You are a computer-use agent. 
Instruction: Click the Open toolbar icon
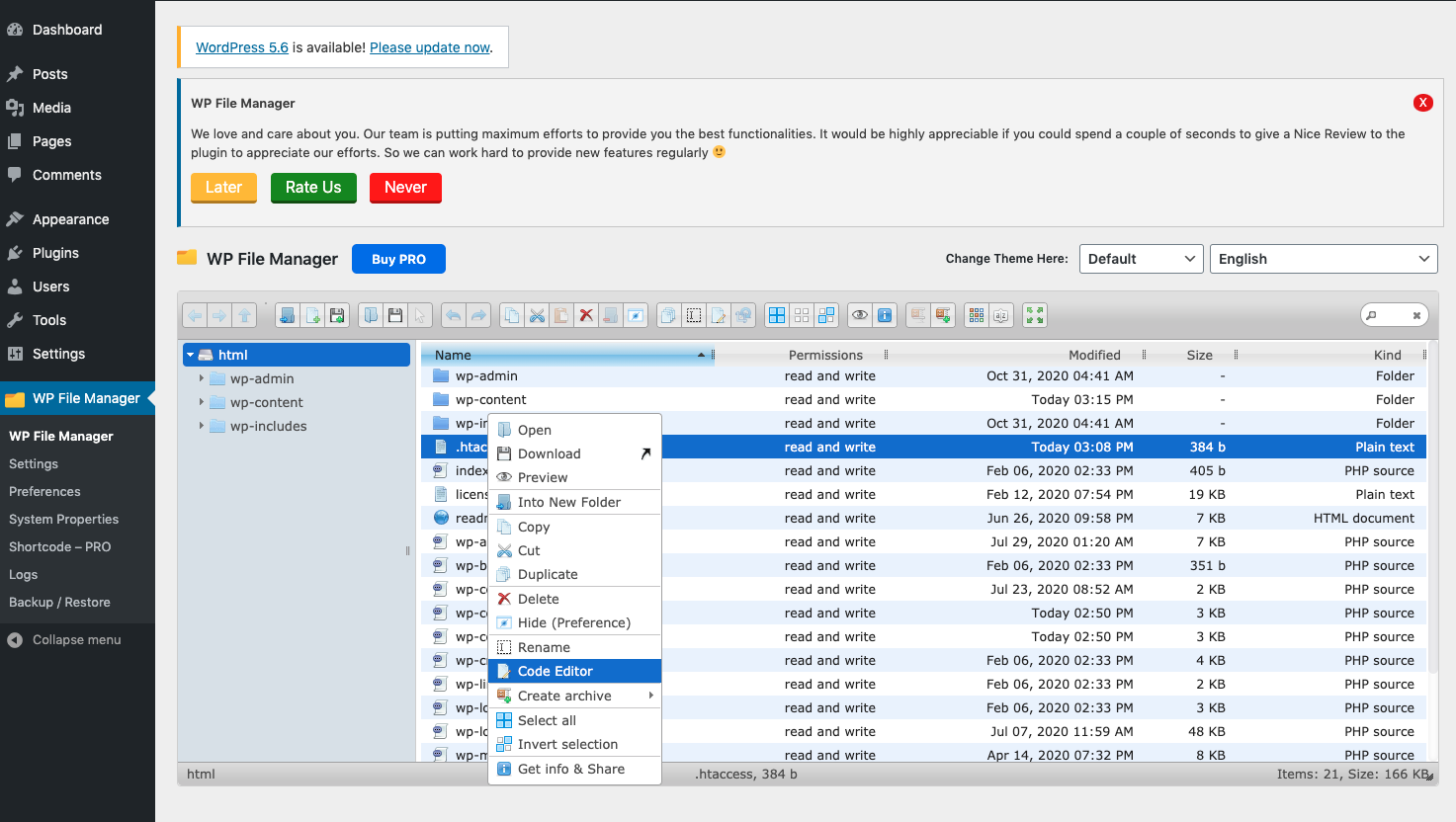click(x=371, y=315)
